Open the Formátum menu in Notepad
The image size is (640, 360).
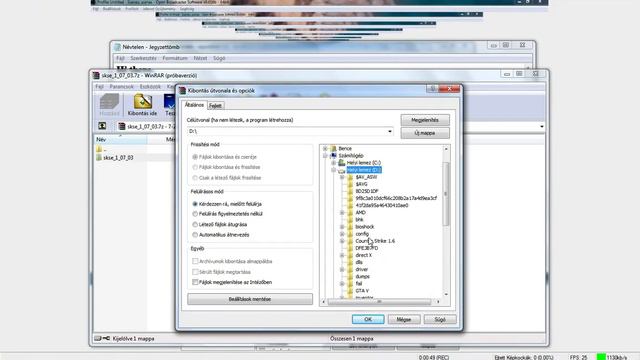[175, 58]
